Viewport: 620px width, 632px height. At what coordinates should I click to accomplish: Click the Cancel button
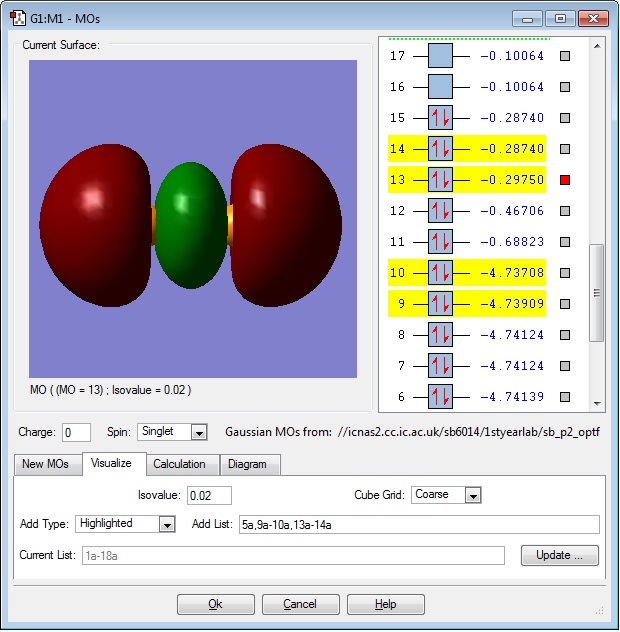300,604
